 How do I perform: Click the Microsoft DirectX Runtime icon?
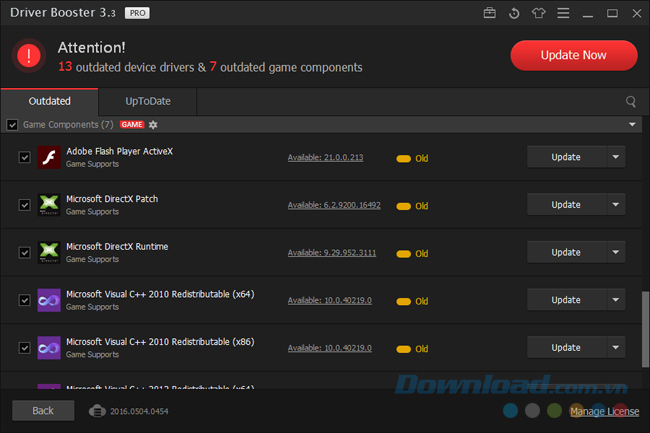pyautogui.click(x=49, y=253)
